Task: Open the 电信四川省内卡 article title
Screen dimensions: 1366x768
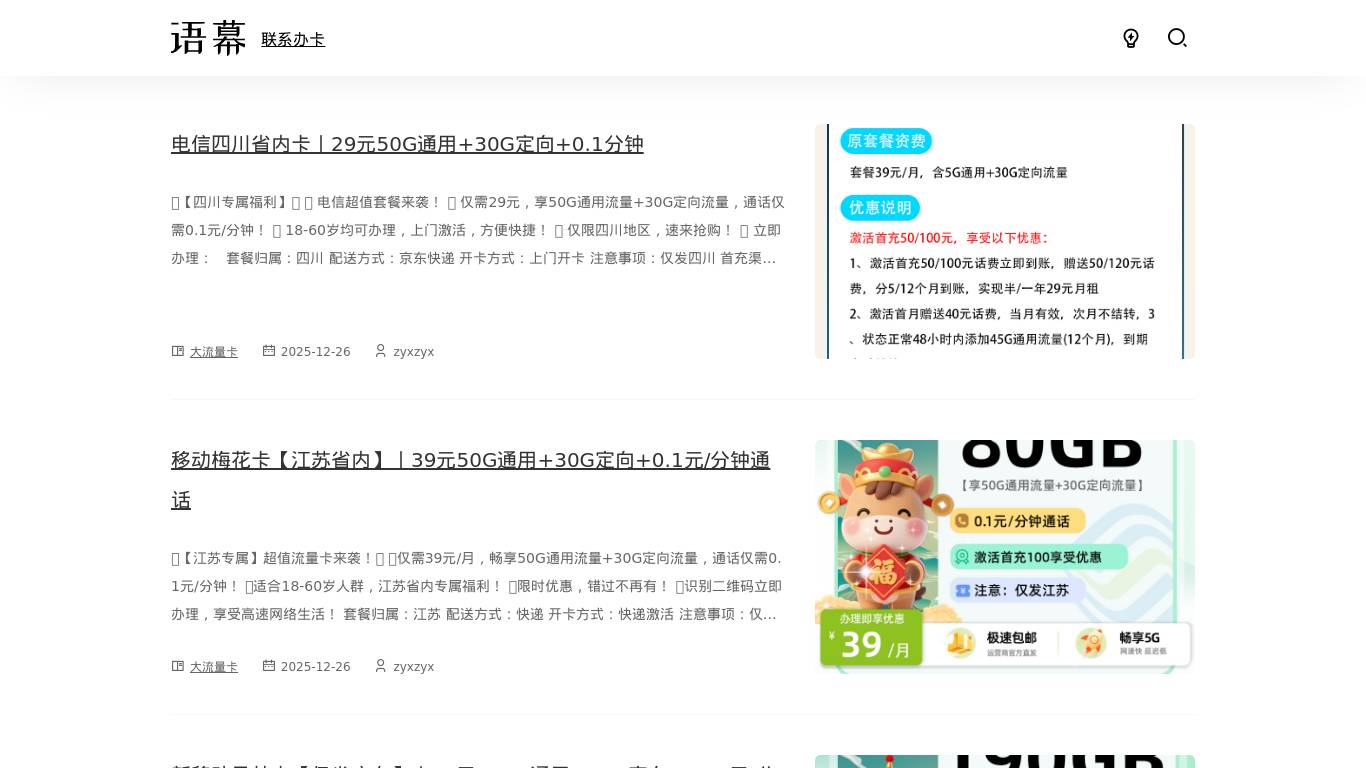Action: click(x=407, y=144)
